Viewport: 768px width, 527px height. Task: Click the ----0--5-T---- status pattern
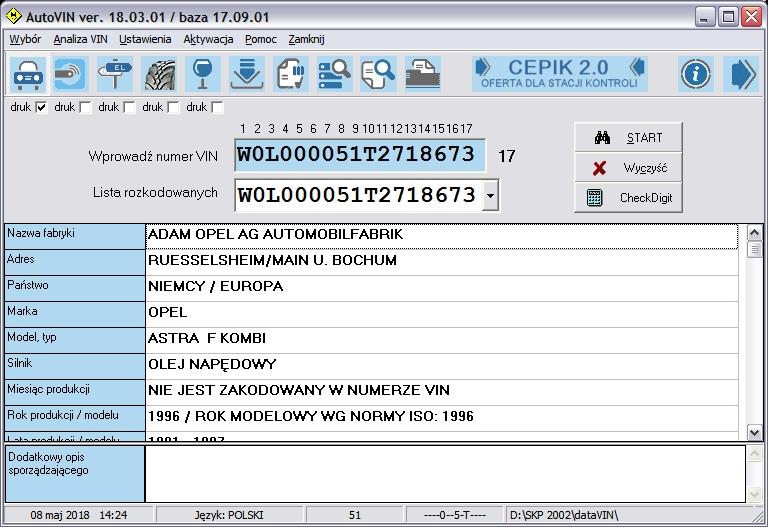pos(455,515)
